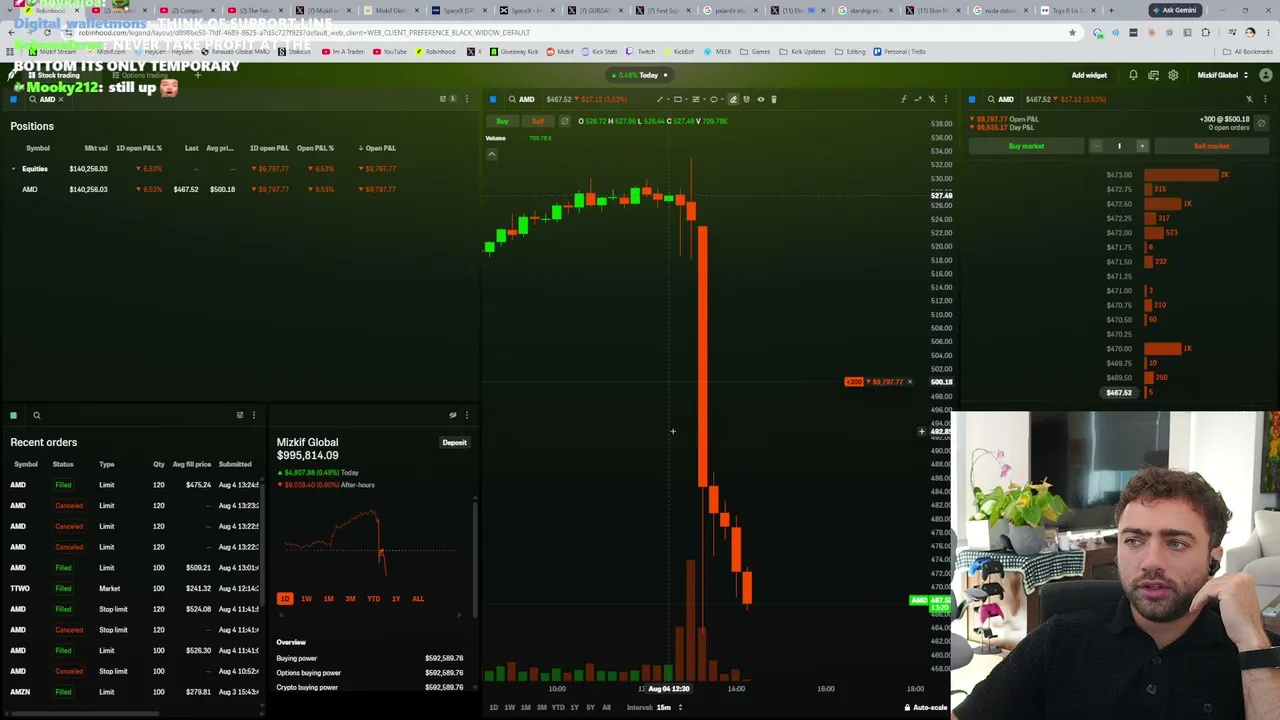Click the AMD symbol search in chart widget
The height and width of the screenshot is (720, 1280).
521,99
